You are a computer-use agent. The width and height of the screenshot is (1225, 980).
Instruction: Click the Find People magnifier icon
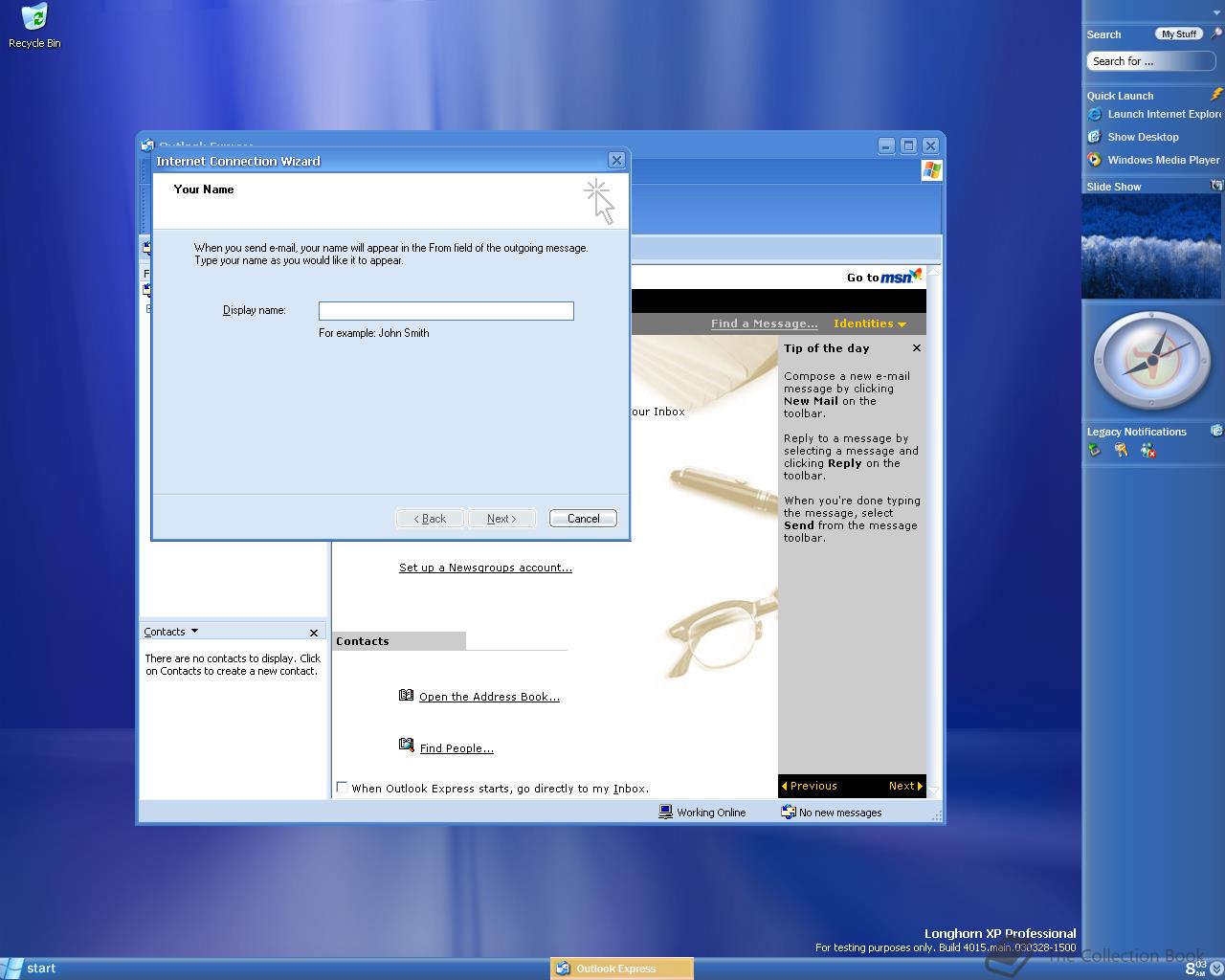click(x=406, y=746)
